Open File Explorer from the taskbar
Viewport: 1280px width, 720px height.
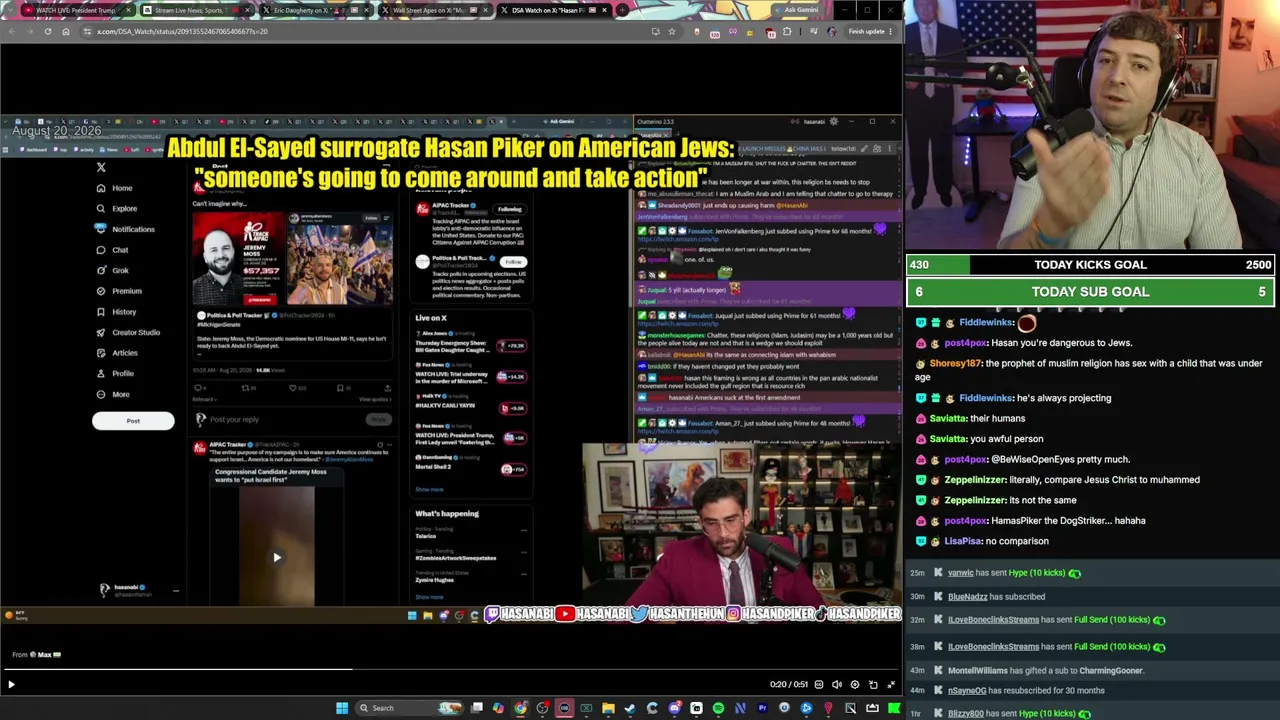click(608, 708)
